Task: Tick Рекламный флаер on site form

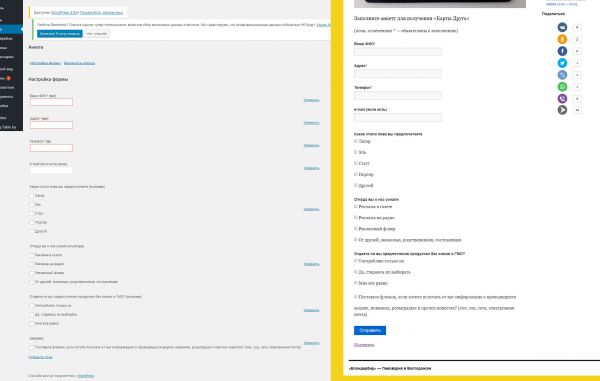Action: pos(356,229)
